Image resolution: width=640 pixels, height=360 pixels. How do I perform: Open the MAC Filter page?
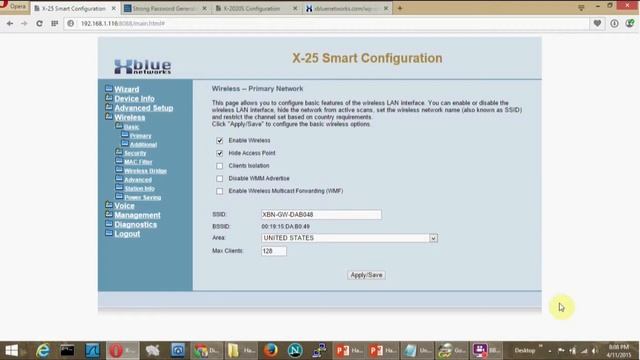(x=138, y=162)
